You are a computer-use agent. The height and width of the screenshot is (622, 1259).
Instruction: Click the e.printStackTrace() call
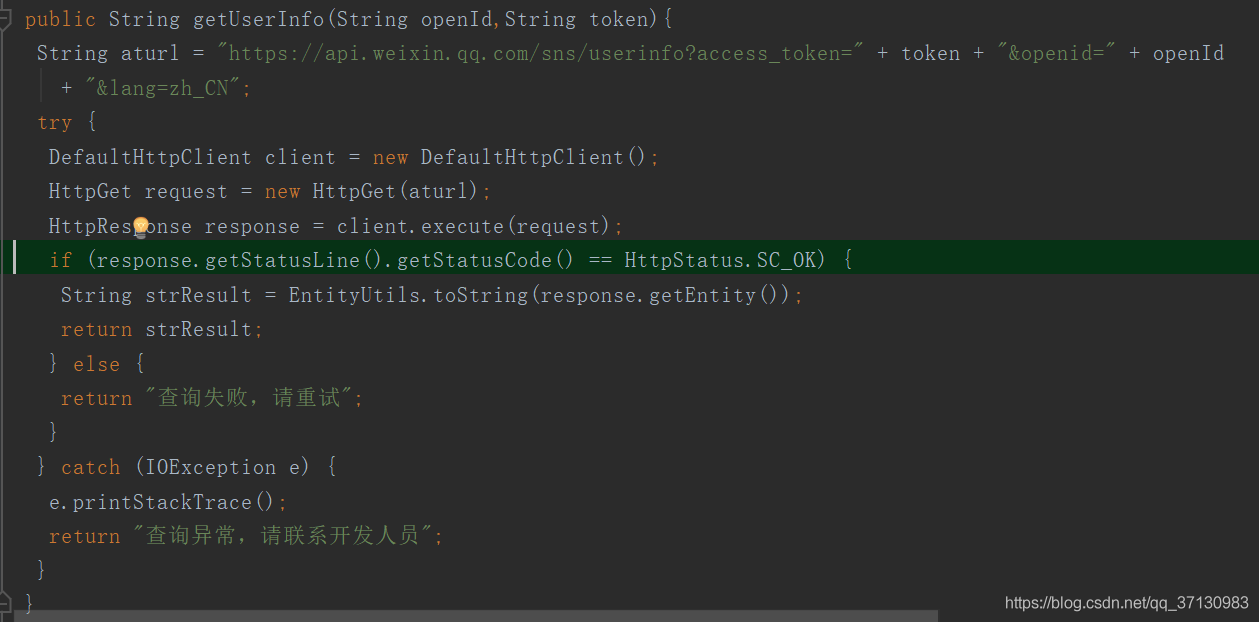[x=168, y=501]
